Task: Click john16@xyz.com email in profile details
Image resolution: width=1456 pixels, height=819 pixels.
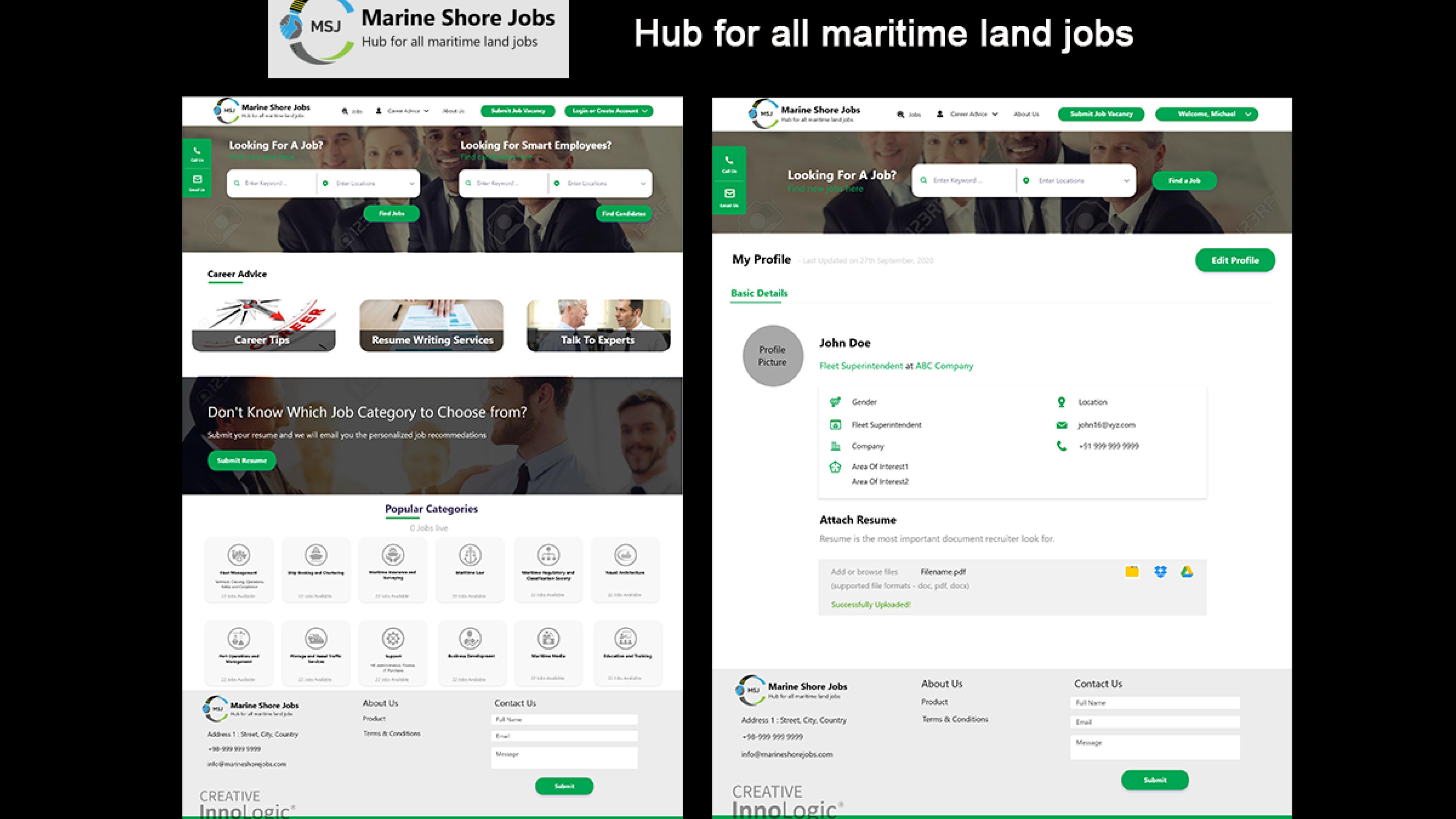Action: coord(1106,424)
